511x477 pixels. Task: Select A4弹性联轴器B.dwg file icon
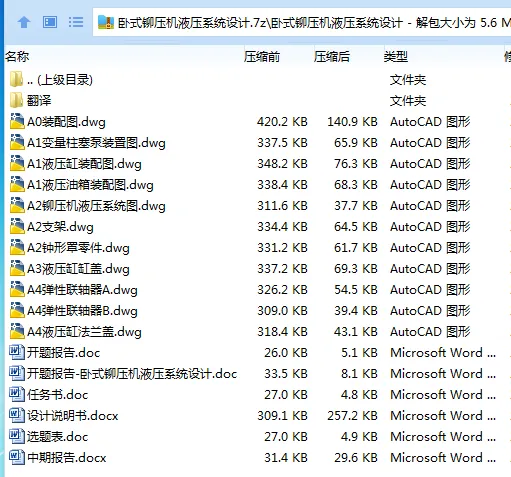point(17,310)
